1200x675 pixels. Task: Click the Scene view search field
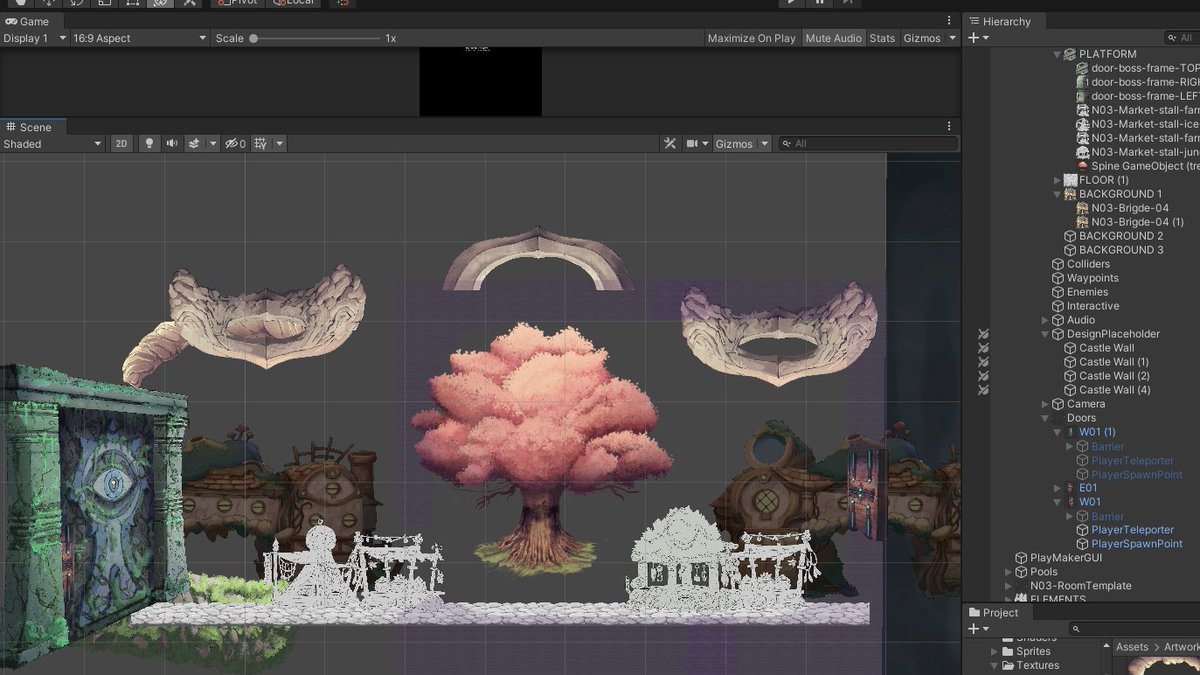(x=868, y=144)
